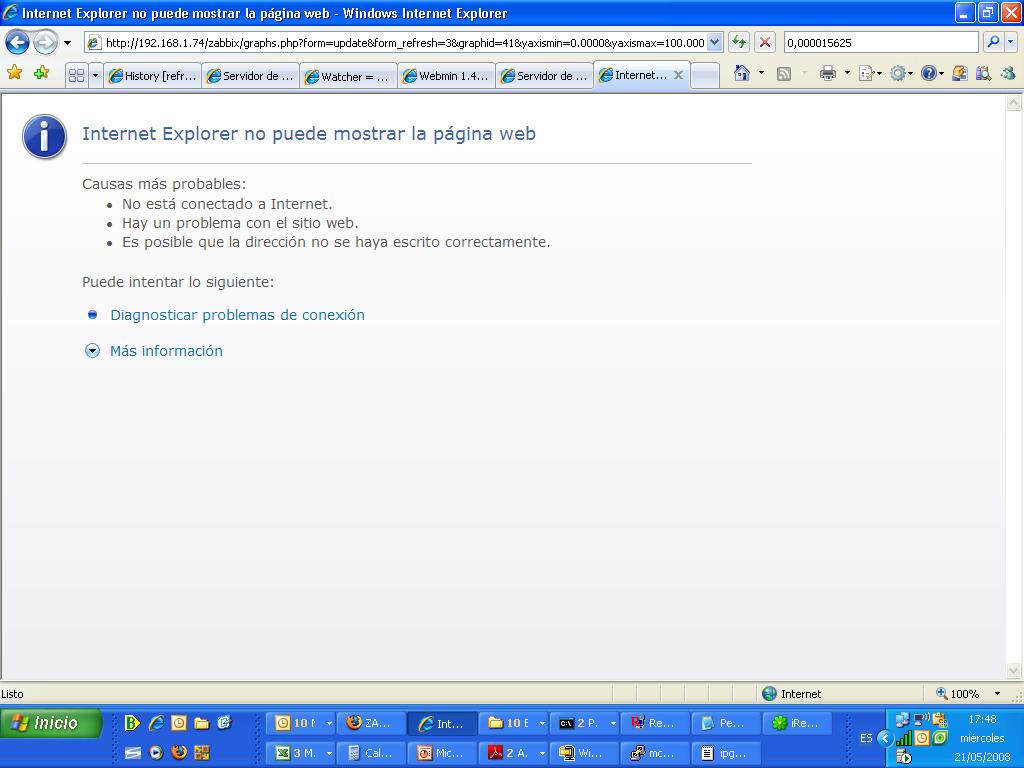
Task: Go back using the Back arrow button
Action: (17, 43)
